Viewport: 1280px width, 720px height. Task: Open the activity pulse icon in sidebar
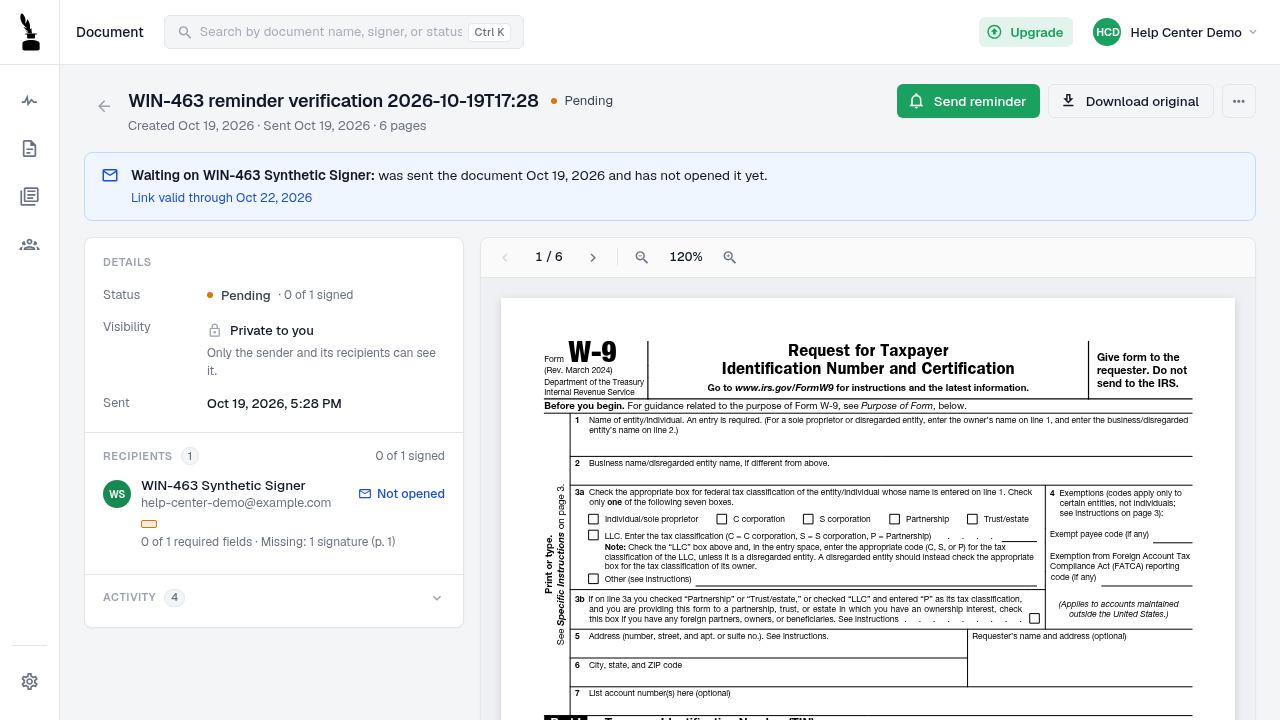(x=30, y=101)
